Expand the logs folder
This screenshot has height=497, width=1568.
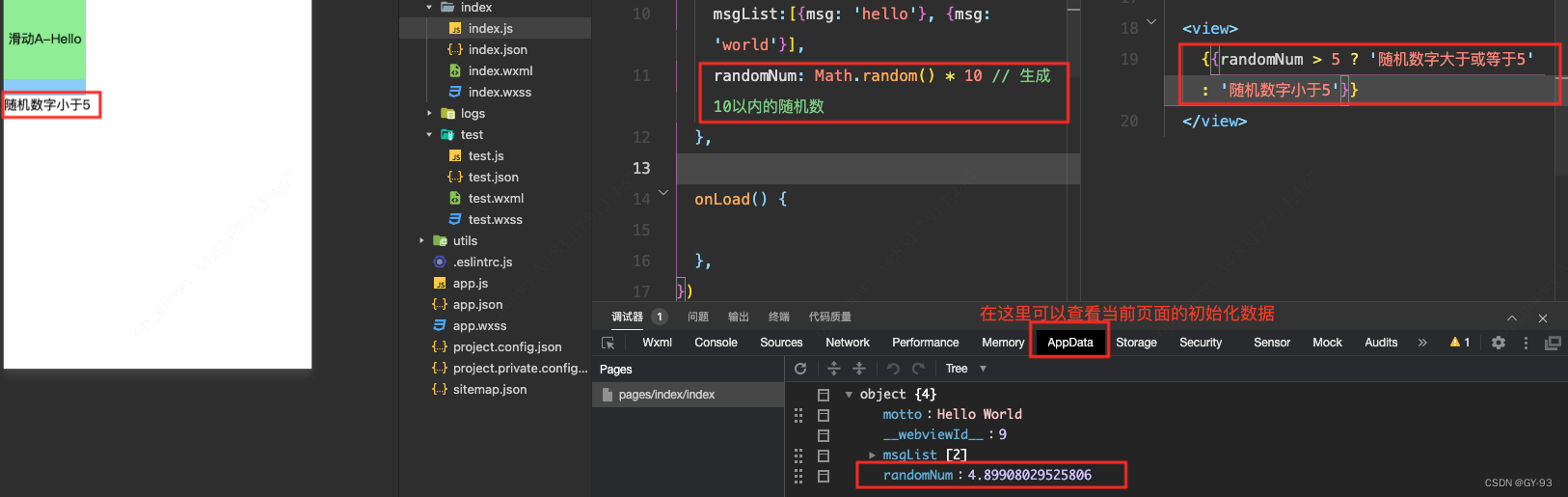click(x=429, y=113)
